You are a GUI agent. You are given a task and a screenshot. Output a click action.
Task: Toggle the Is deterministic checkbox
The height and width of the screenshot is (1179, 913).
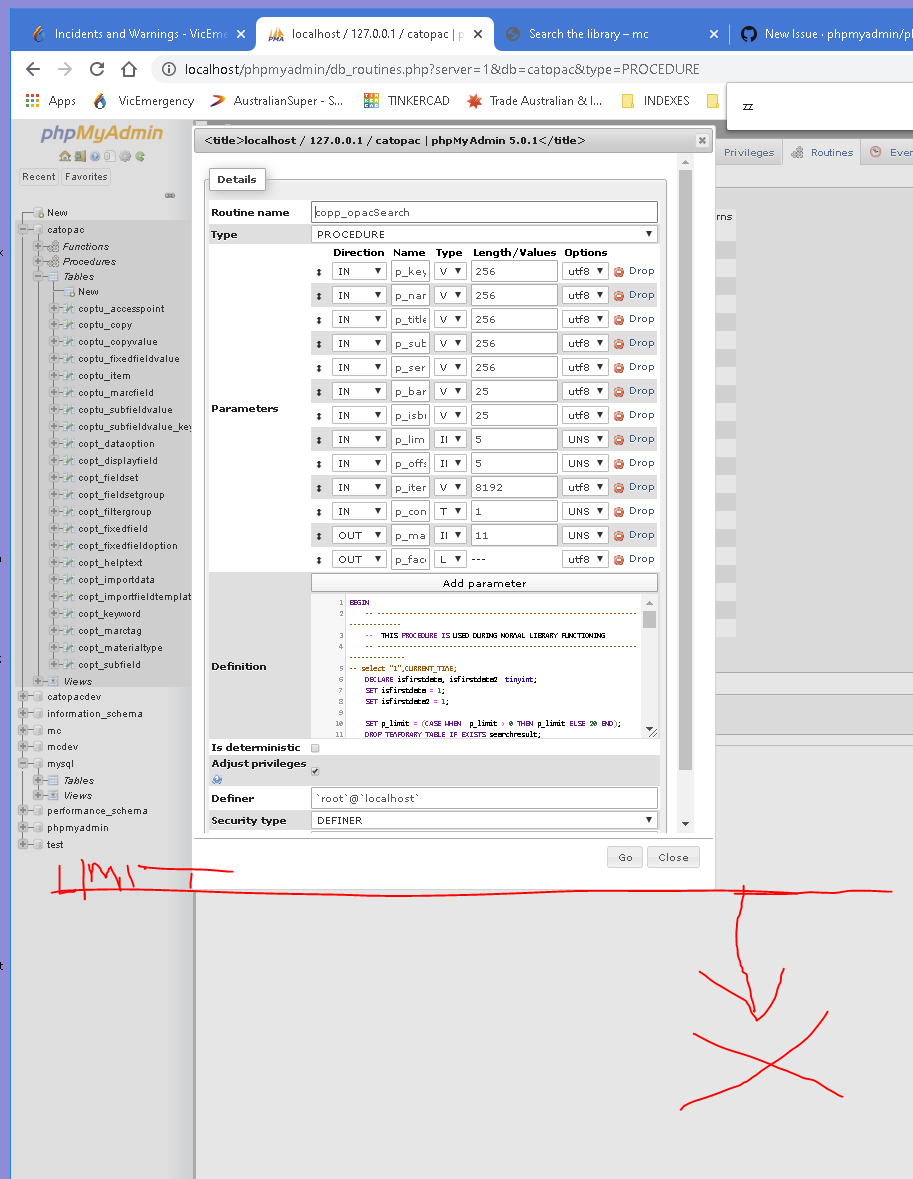pyautogui.click(x=315, y=748)
